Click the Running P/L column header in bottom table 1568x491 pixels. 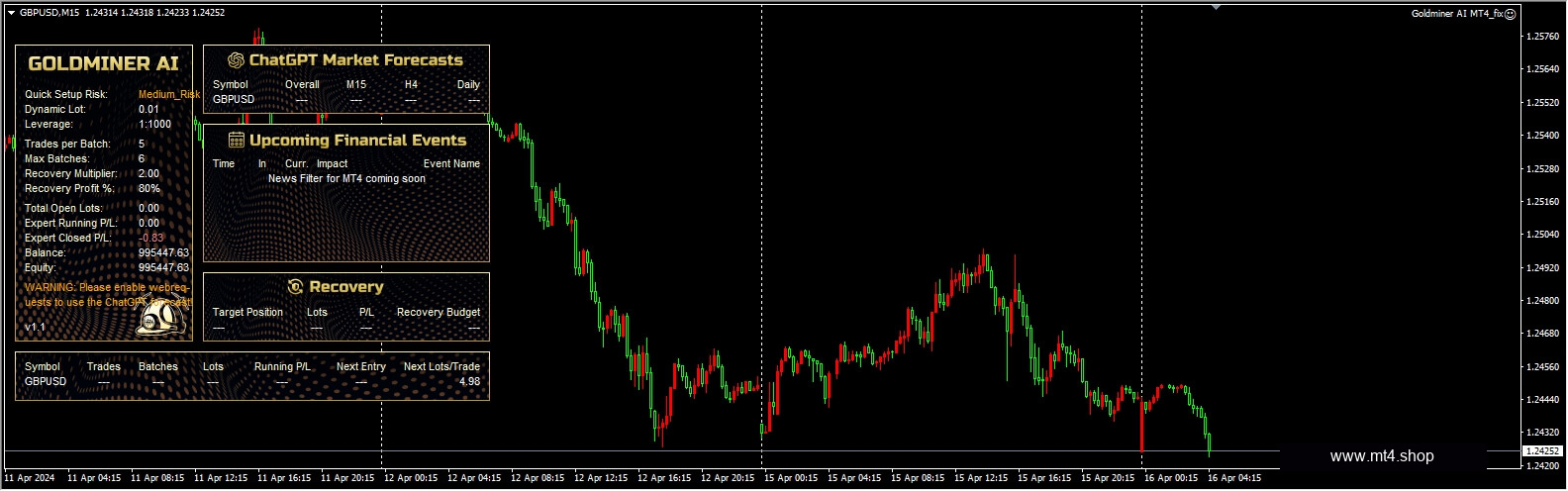point(282,366)
